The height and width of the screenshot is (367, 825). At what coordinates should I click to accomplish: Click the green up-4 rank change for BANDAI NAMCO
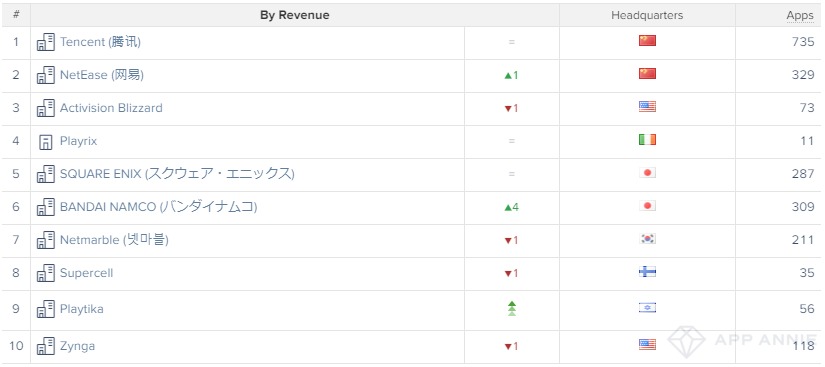coord(511,208)
